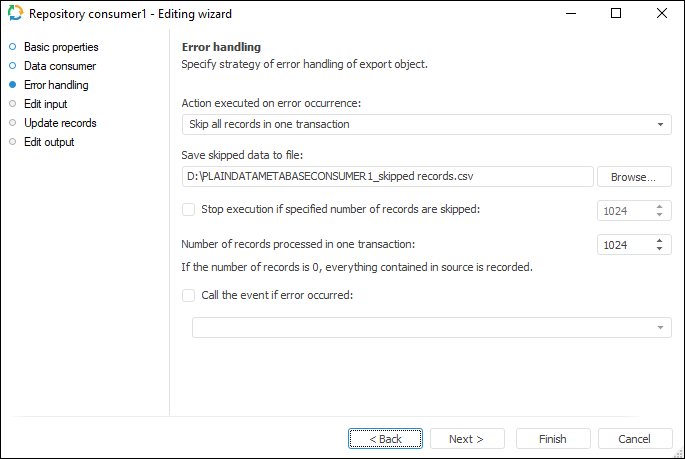Select the Edit input wizard step
685x459 pixels.
tap(45, 104)
